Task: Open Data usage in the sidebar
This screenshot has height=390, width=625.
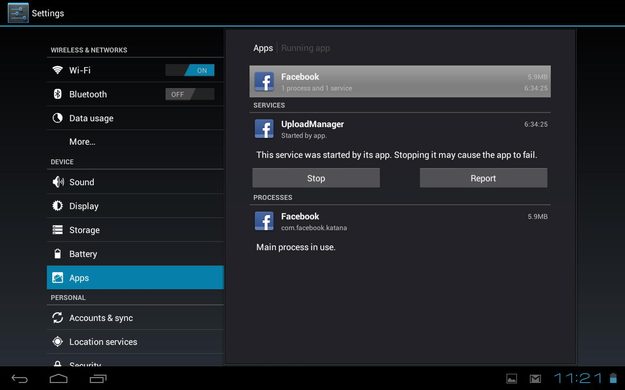Action: [135, 118]
